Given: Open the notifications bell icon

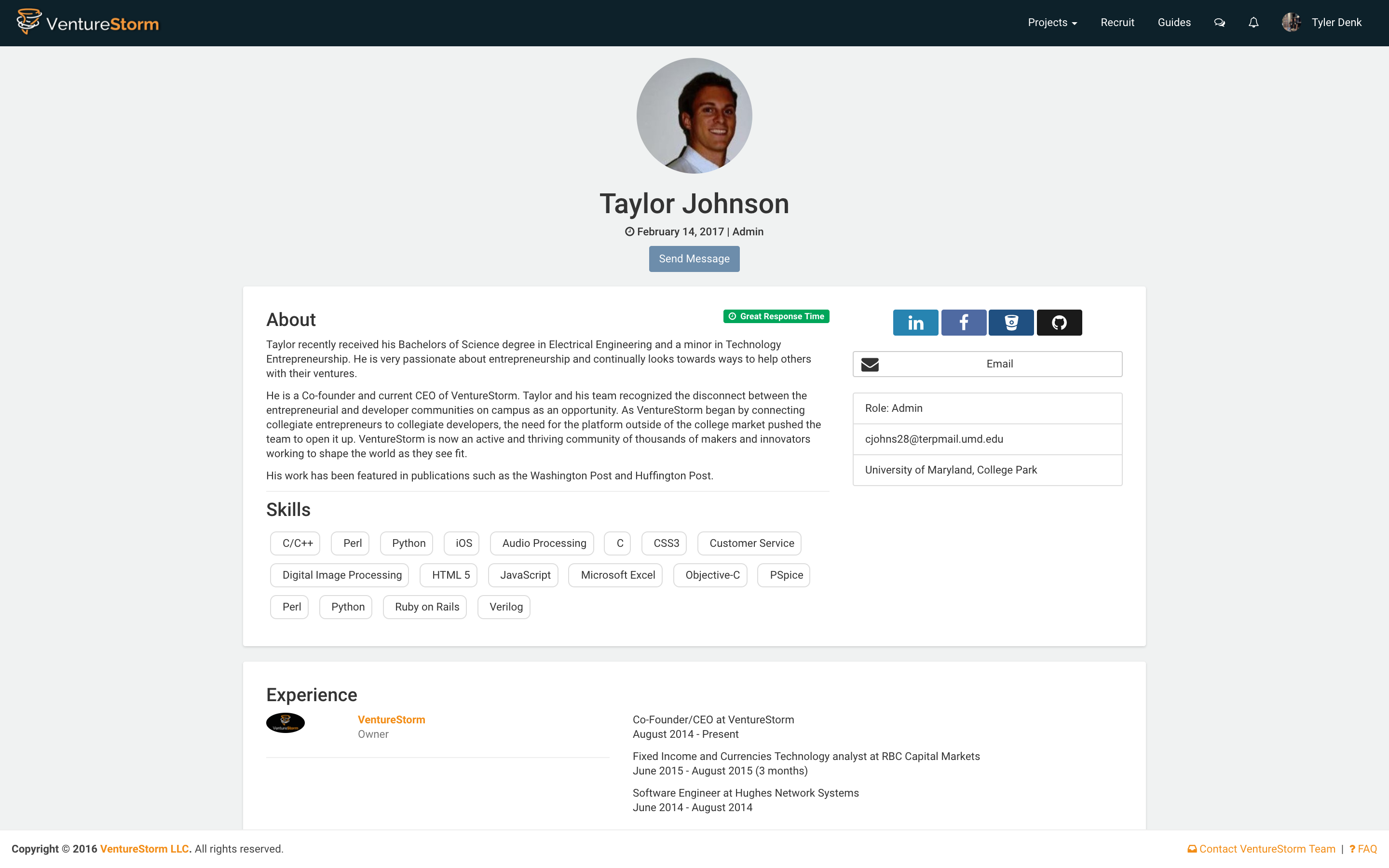Looking at the screenshot, I should click(x=1253, y=22).
